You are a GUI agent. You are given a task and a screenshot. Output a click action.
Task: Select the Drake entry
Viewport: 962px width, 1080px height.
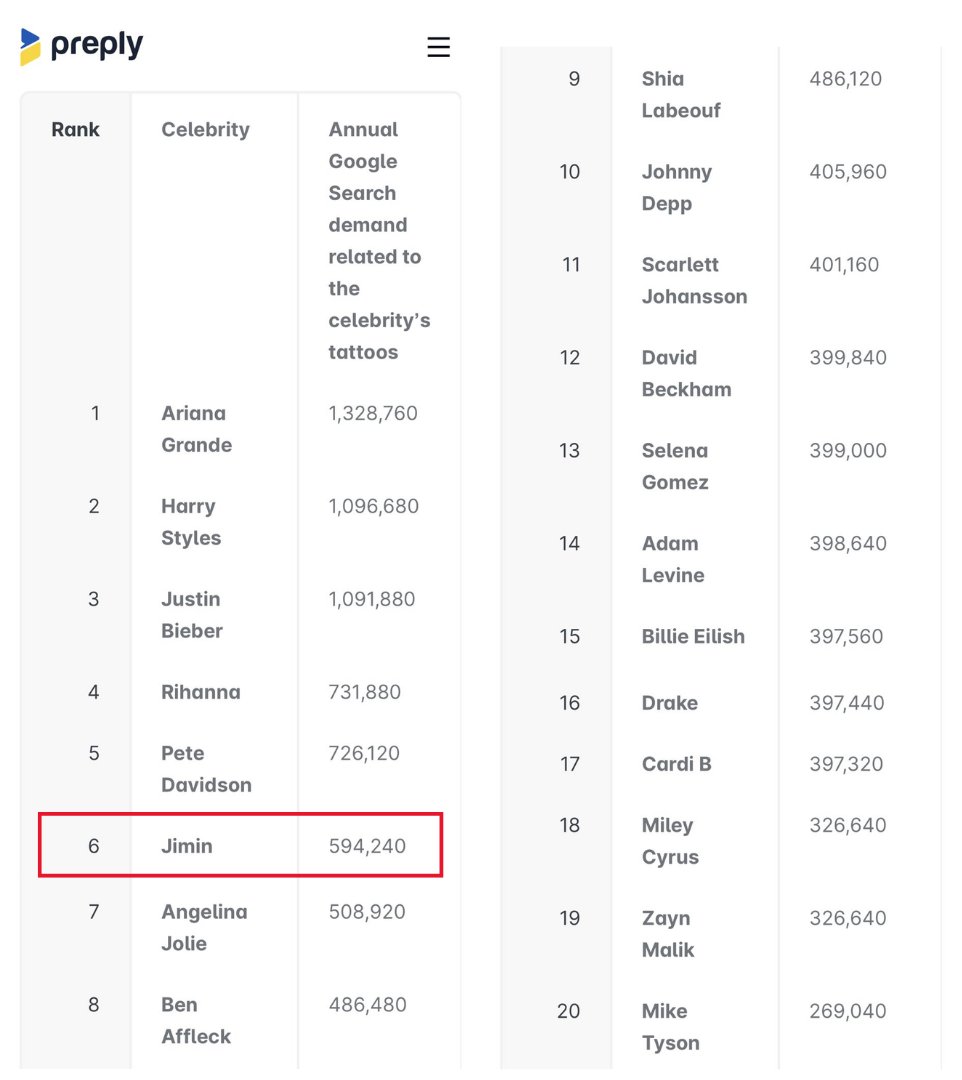tap(669, 703)
